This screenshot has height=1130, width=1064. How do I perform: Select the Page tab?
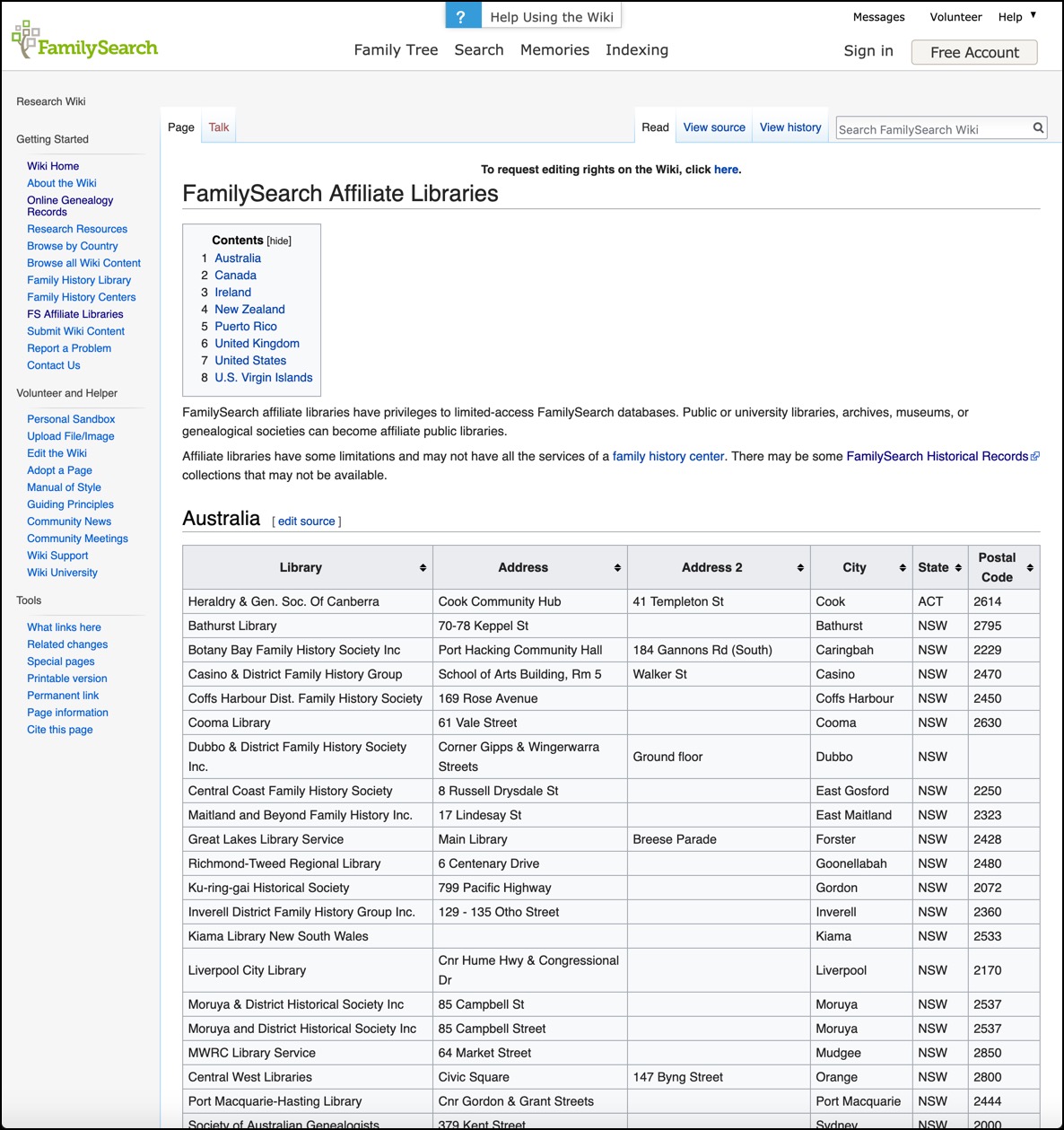(181, 127)
